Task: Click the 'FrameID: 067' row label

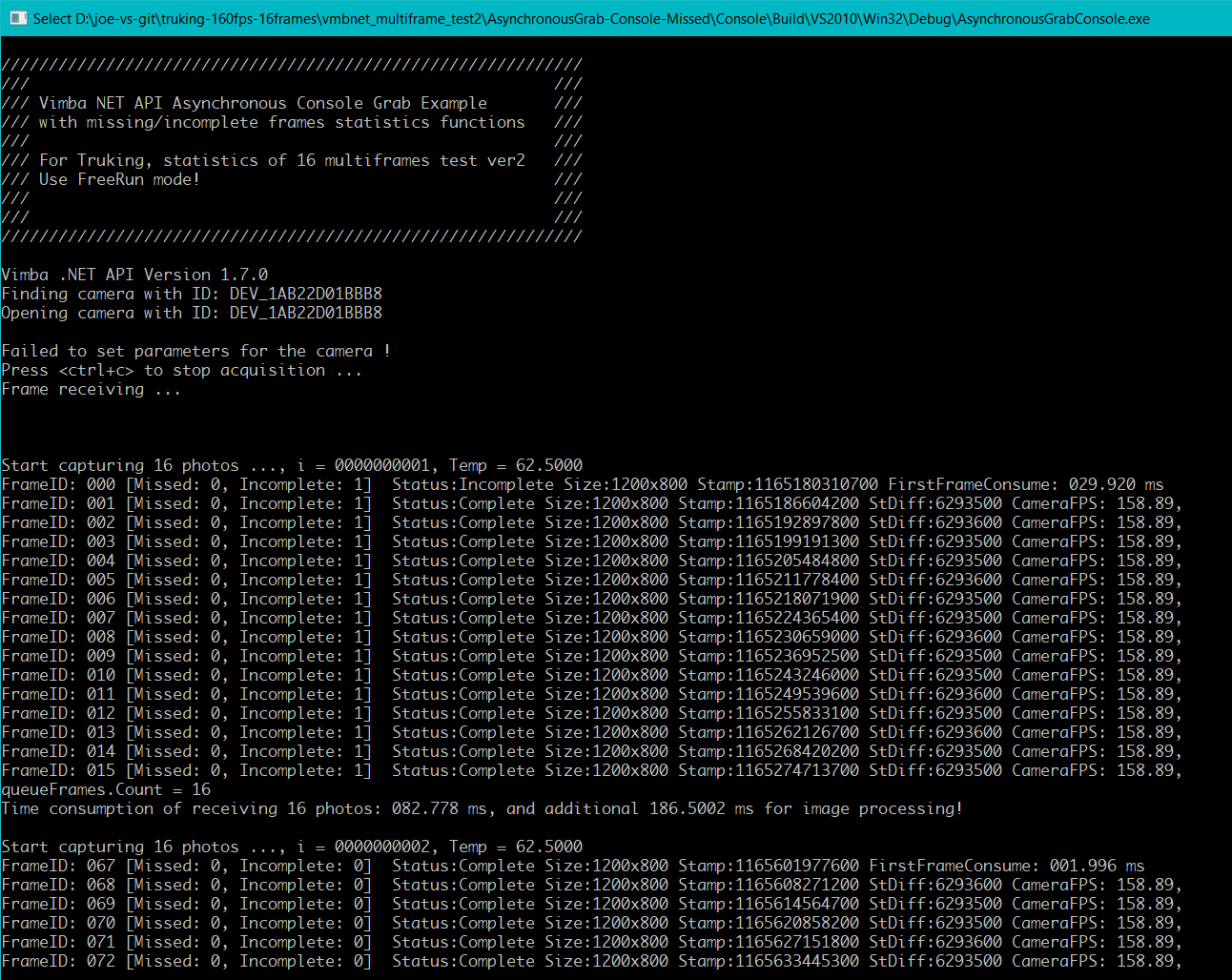Action: 58,866
